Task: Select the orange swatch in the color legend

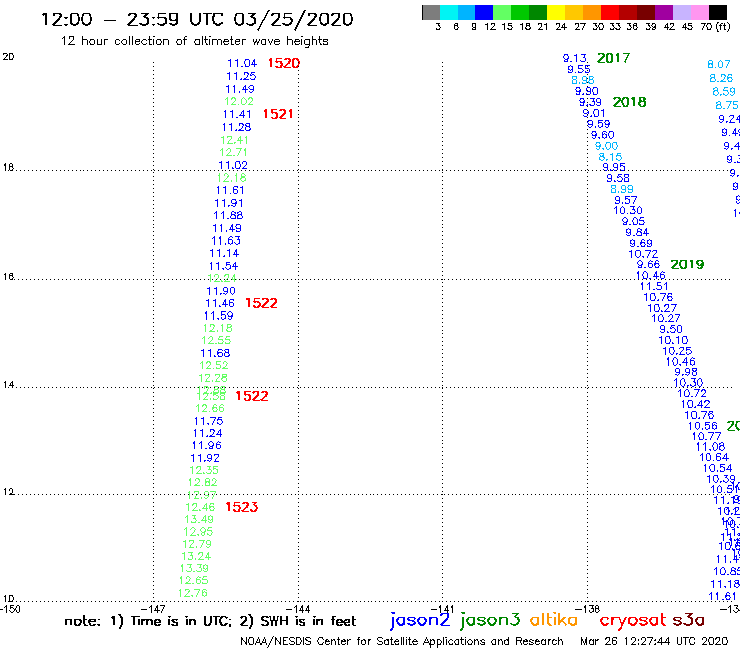Action: click(x=592, y=12)
